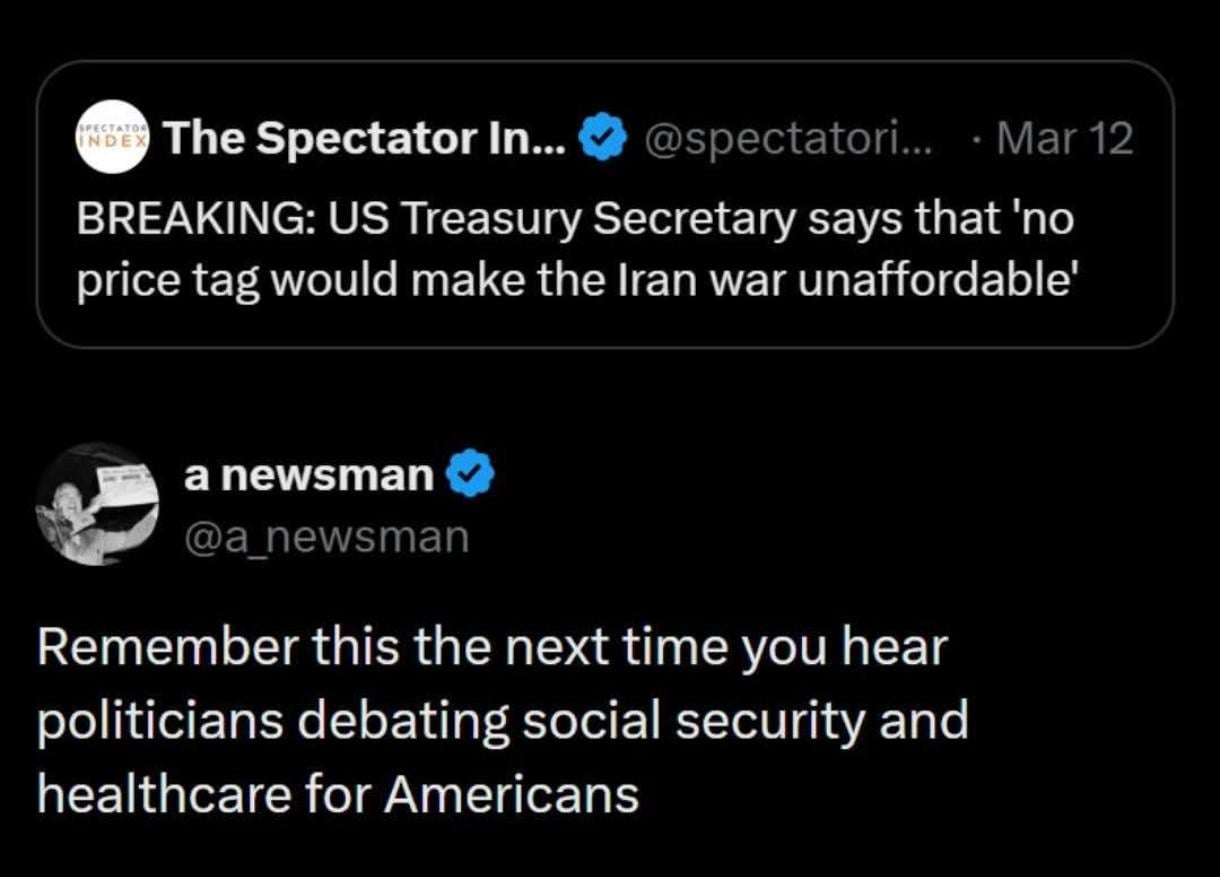This screenshot has height=877, width=1220.
Task: Click the line starting "Remember this"
Action: 491,649
